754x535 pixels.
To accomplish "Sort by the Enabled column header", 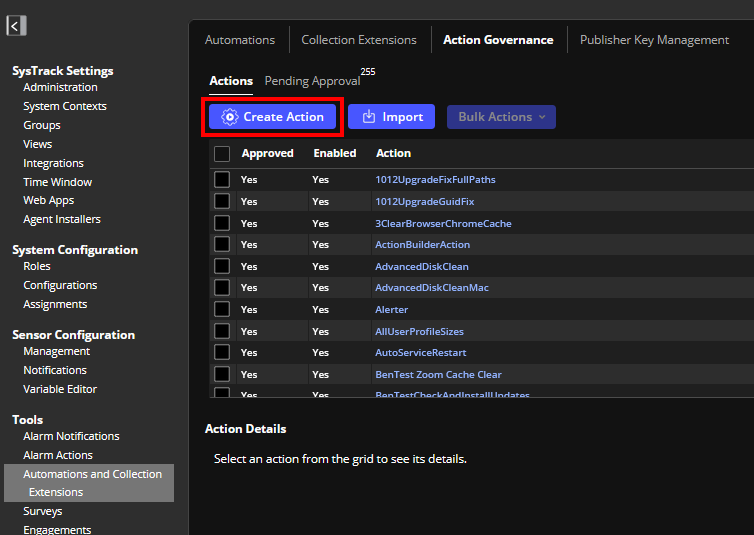I will click(334, 154).
